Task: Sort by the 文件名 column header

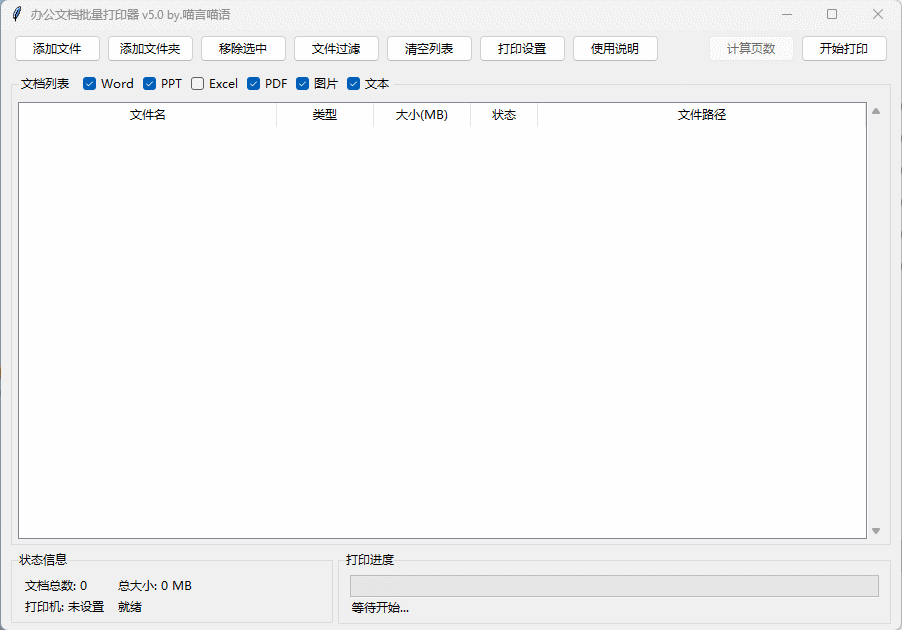Action: coord(148,115)
